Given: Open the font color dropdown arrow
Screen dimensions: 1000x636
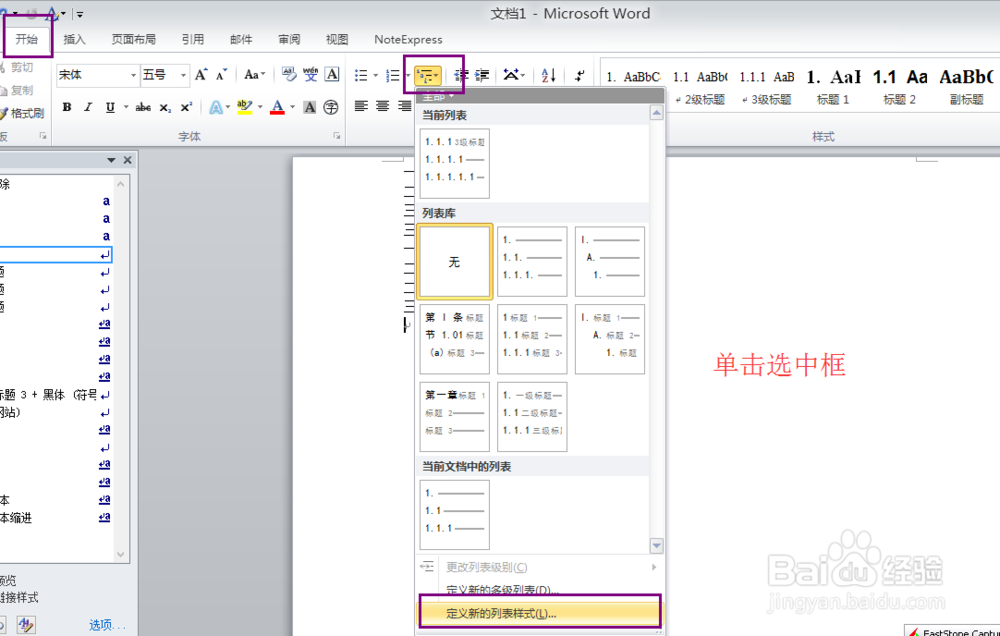Looking at the screenshot, I should [x=292, y=108].
